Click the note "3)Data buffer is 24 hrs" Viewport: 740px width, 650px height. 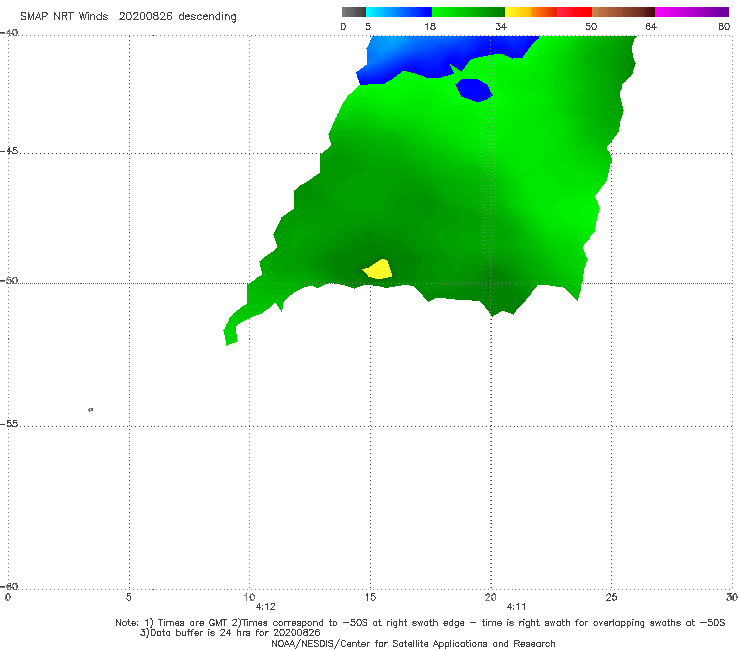pyautogui.click(x=230, y=633)
